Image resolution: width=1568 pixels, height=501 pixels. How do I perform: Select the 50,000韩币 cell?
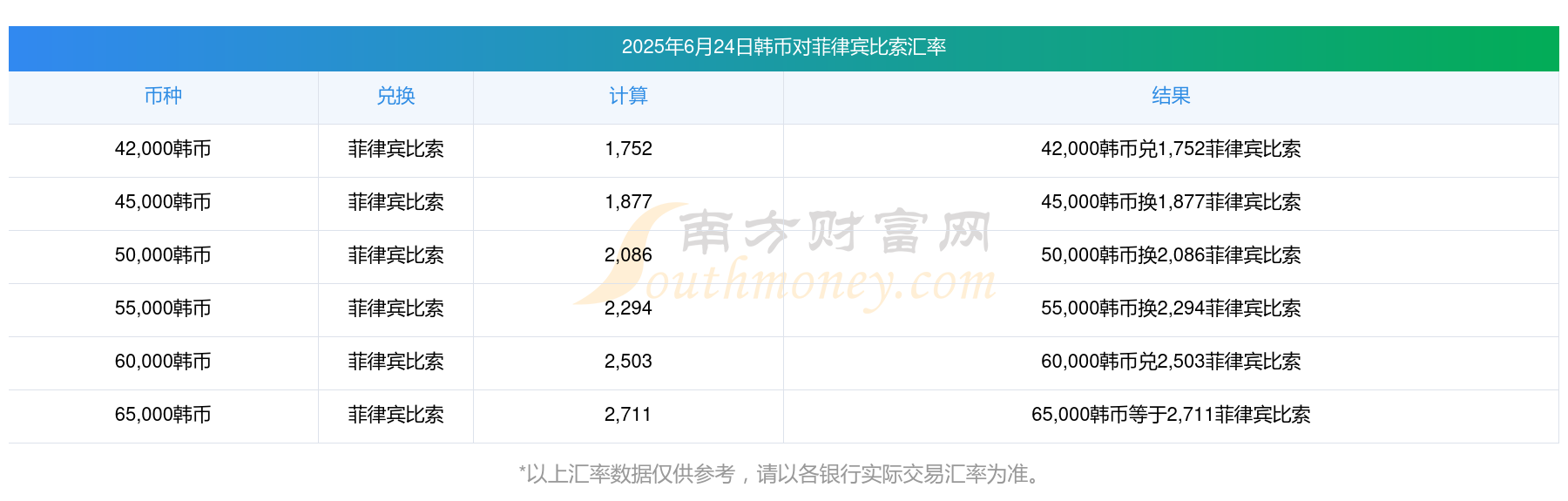pos(163,255)
